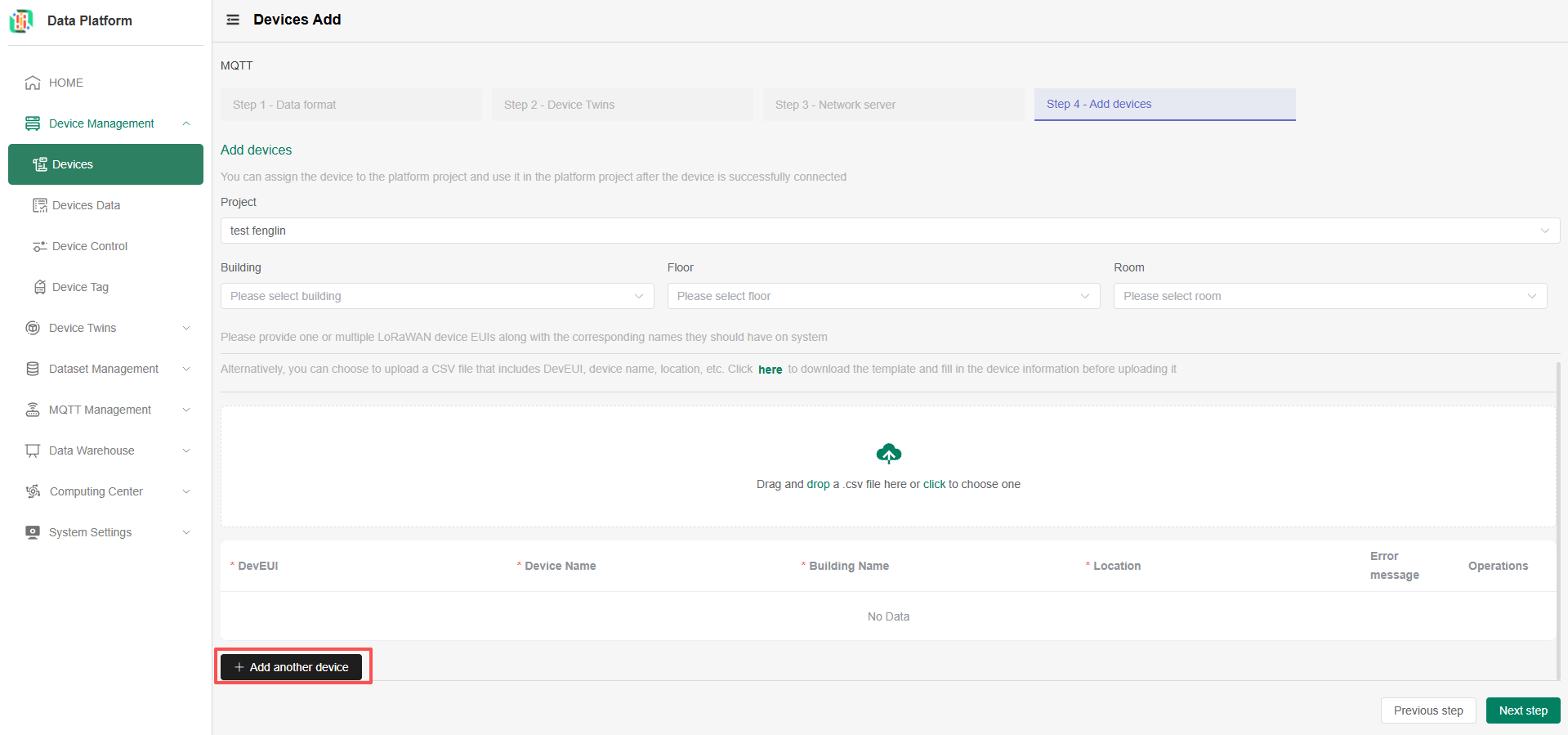The width and height of the screenshot is (1568, 735).
Task: Click the Computing Center icon
Action: tap(33, 491)
